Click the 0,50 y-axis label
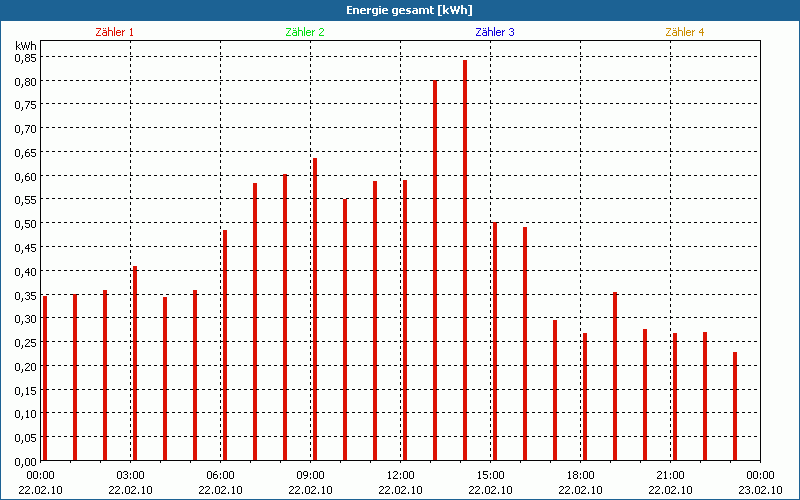Image resolution: width=800 pixels, height=500 pixels. coord(26,224)
